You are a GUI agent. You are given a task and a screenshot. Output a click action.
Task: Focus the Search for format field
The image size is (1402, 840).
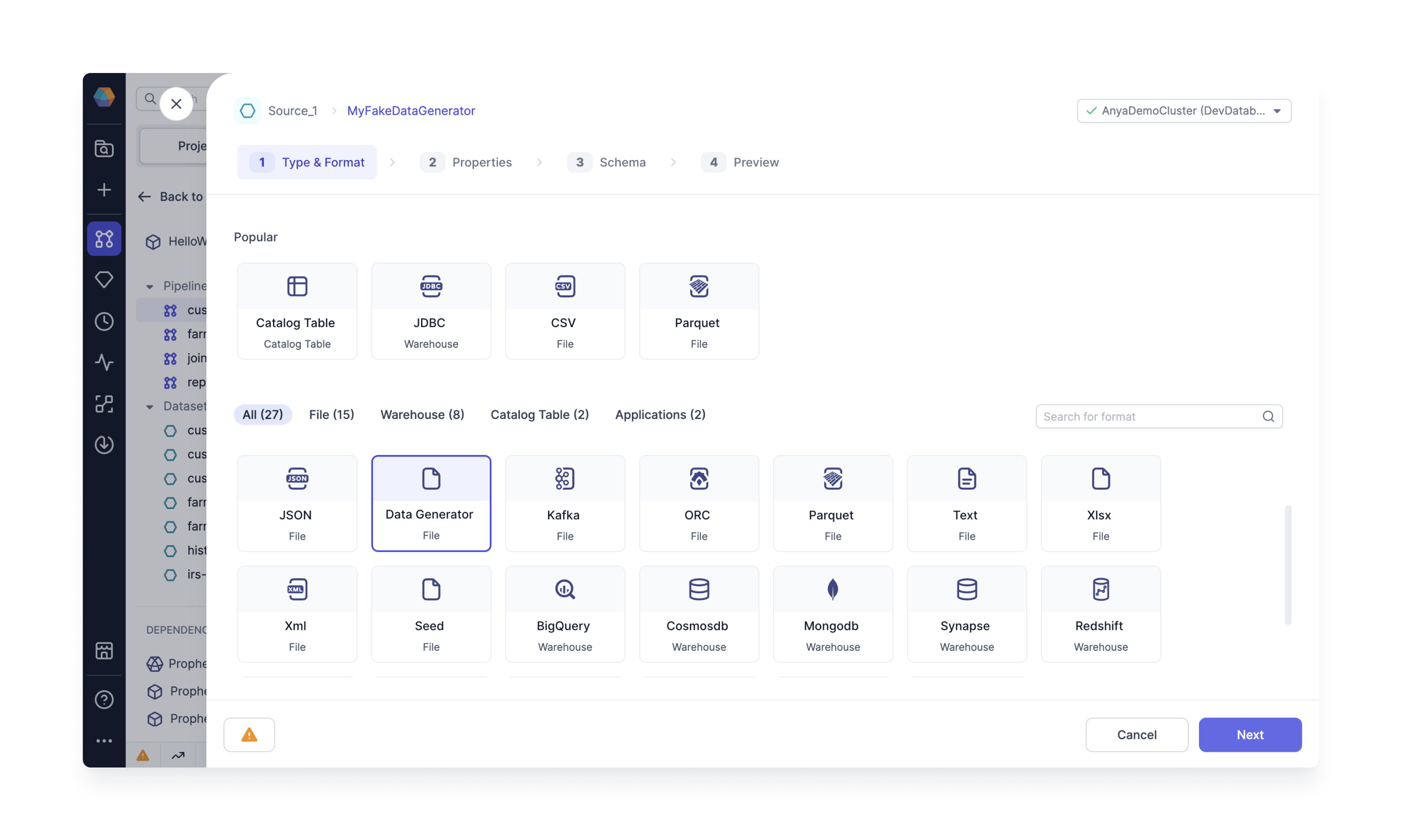tap(1159, 417)
